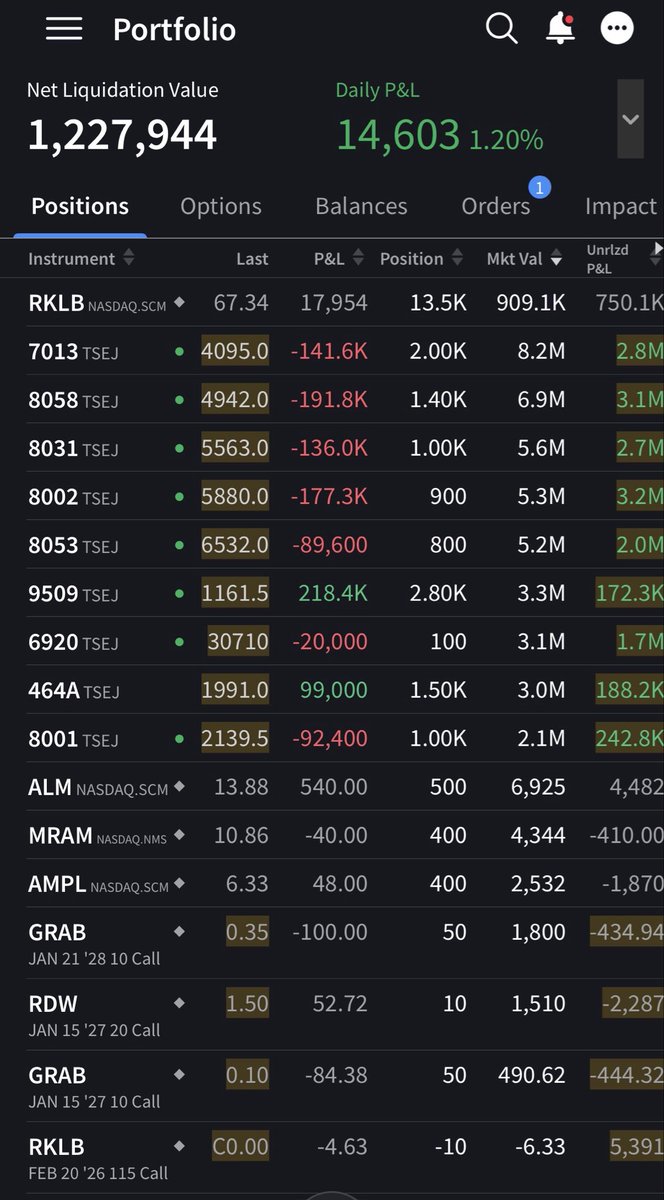Expand the account summary chevron
The width and height of the screenshot is (664, 1200).
[630, 119]
